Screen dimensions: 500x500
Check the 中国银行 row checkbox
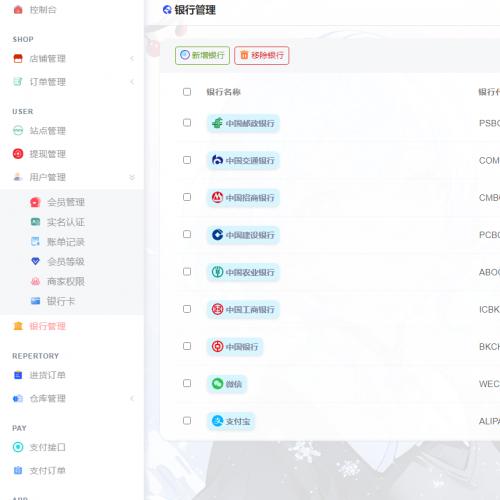click(187, 346)
